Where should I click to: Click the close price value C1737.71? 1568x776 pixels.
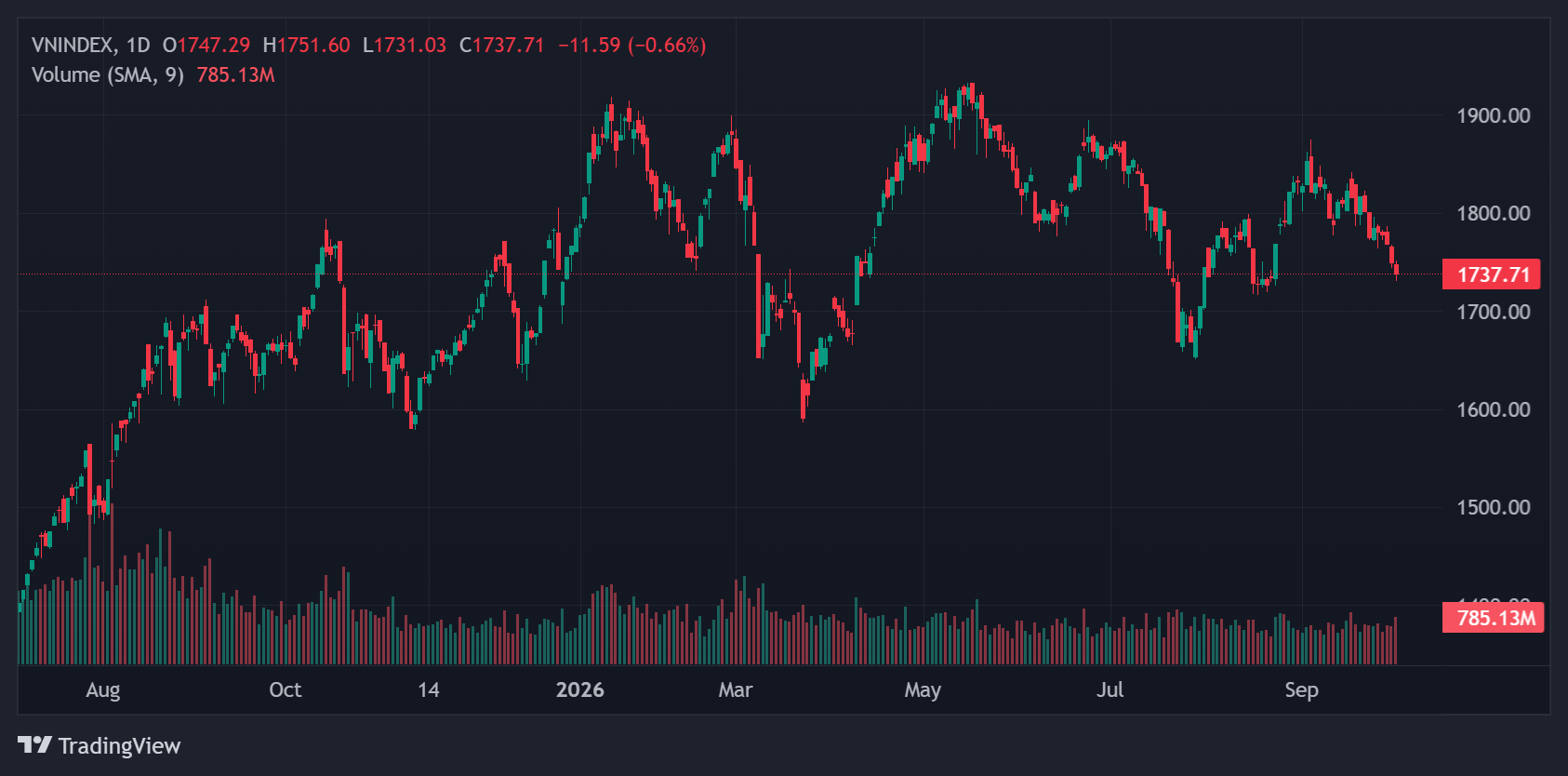click(502, 45)
